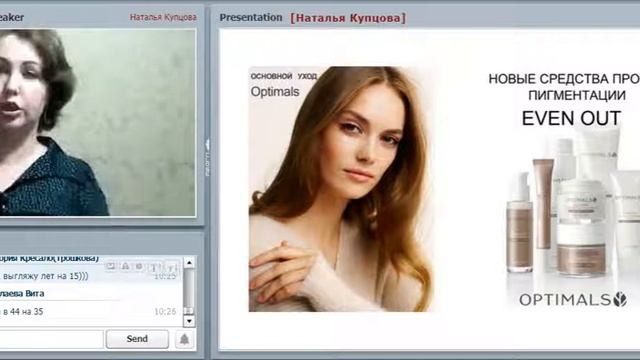Click the EVEN OUT heading on slide
The width and height of the screenshot is (640, 360).
pyautogui.click(x=571, y=118)
